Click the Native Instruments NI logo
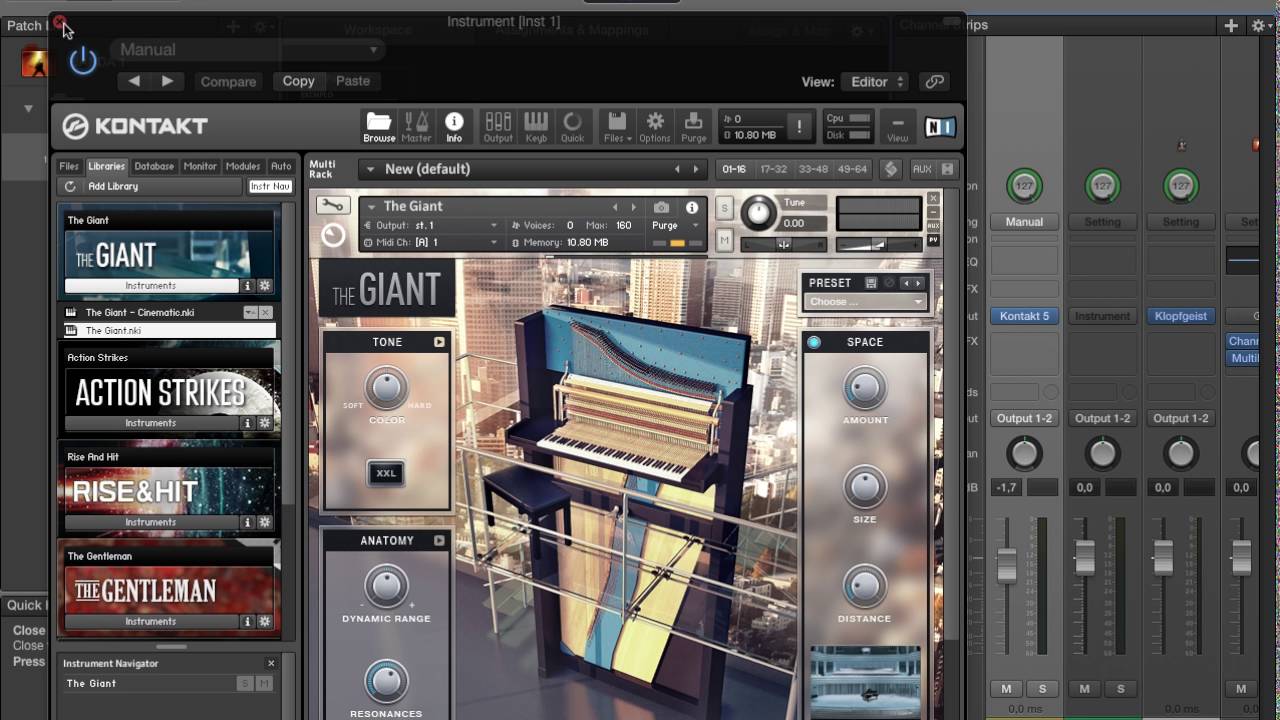Viewport: 1280px width, 720px height. pos(940,127)
